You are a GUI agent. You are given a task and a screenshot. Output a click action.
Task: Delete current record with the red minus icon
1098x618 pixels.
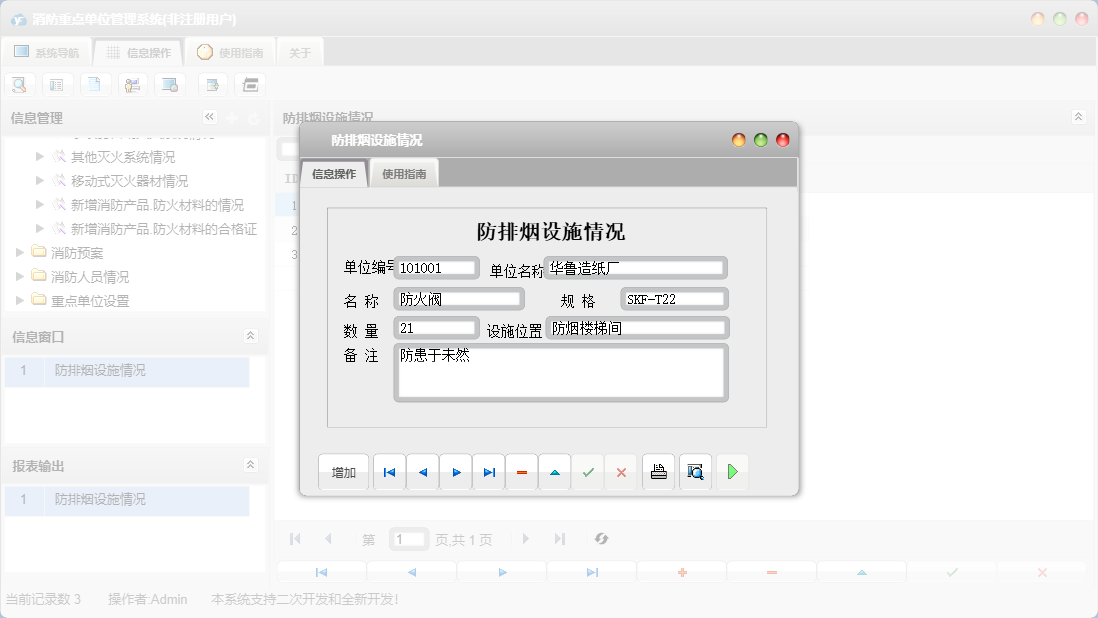click(522, 471)
